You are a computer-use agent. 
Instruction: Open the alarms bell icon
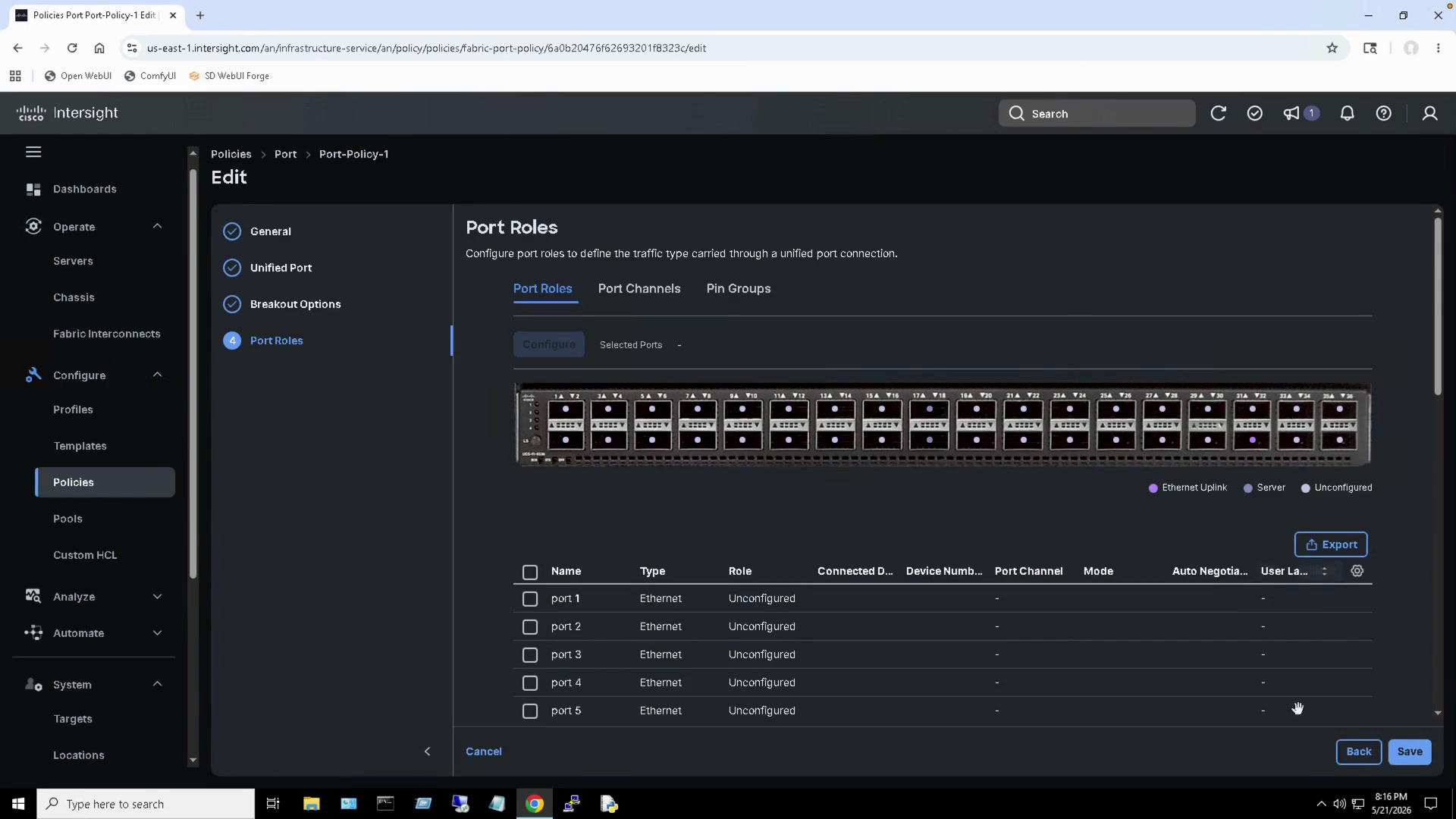(x=1347, y=114)
